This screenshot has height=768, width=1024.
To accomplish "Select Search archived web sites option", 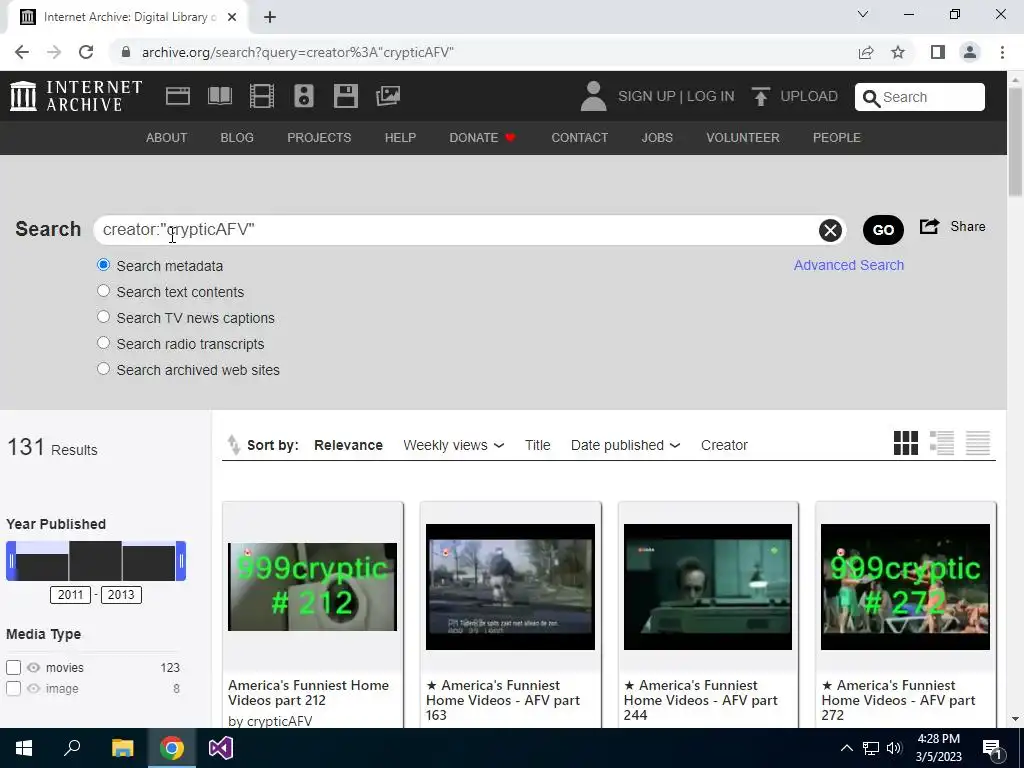I will (103, 369).
